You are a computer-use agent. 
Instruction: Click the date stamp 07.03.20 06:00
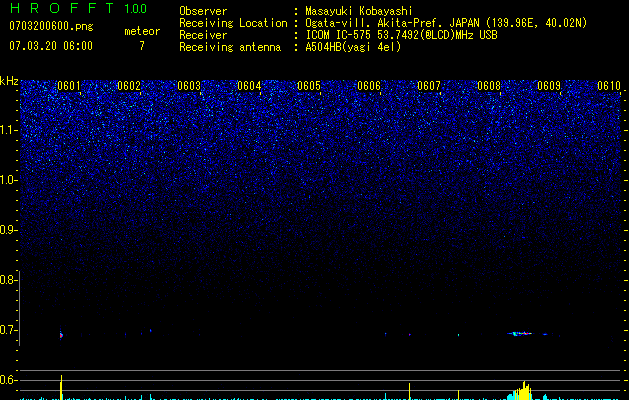(x=51, y=46)
